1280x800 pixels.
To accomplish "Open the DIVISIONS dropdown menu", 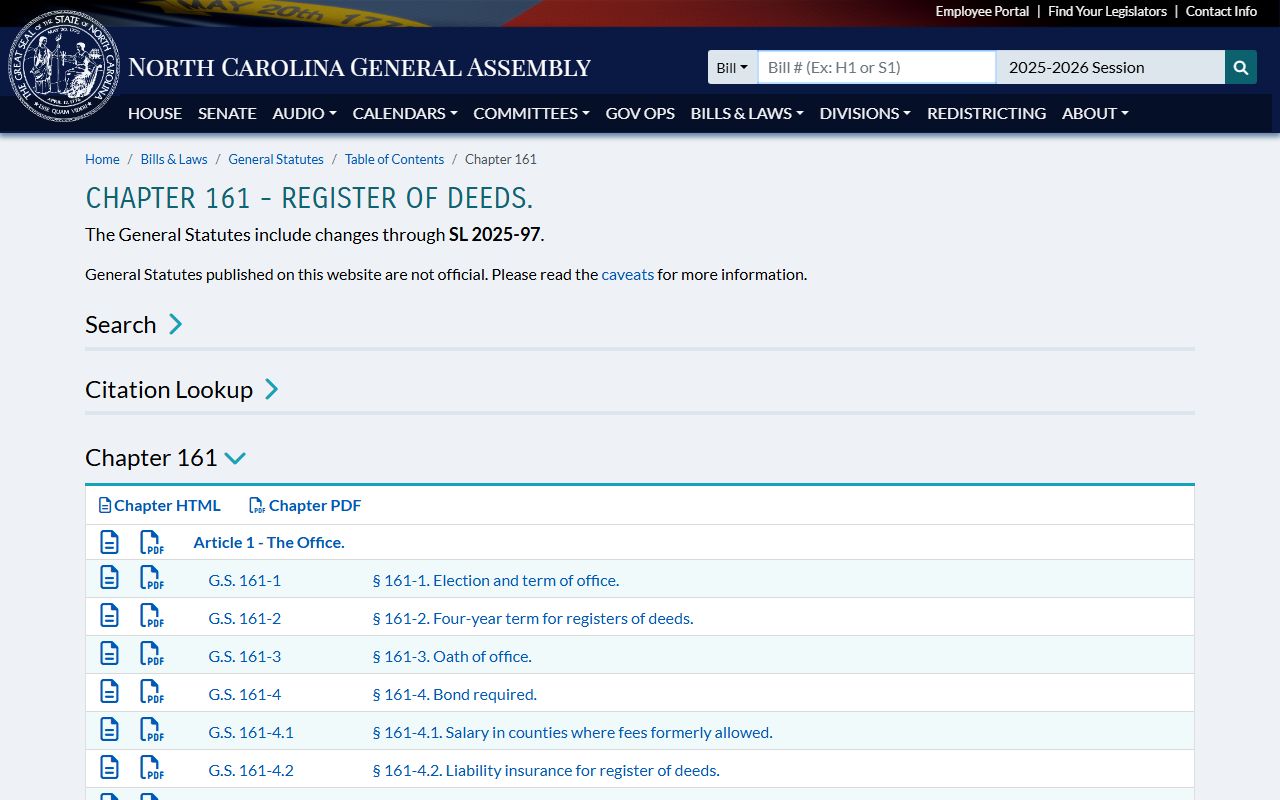I will [x=865, y=113].
